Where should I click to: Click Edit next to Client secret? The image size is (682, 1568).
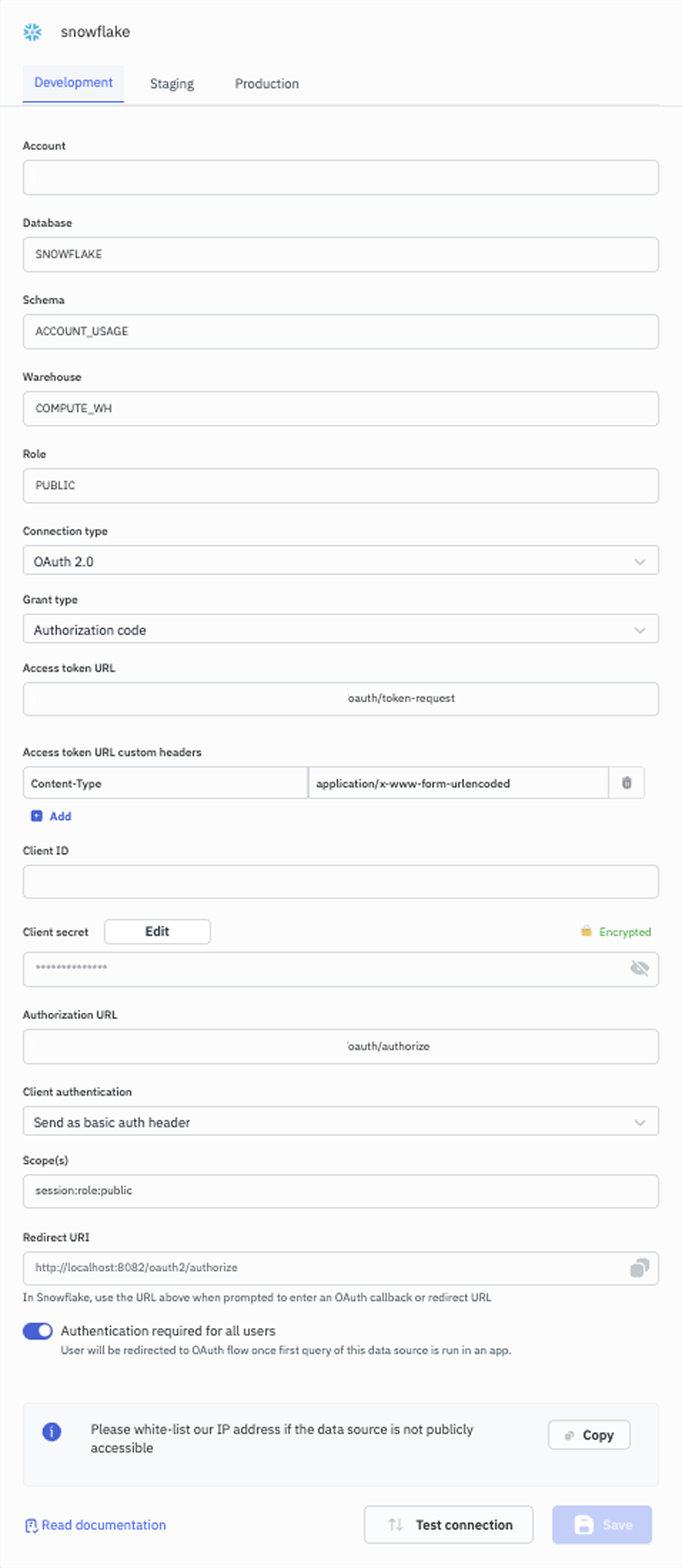click(157, 931)
